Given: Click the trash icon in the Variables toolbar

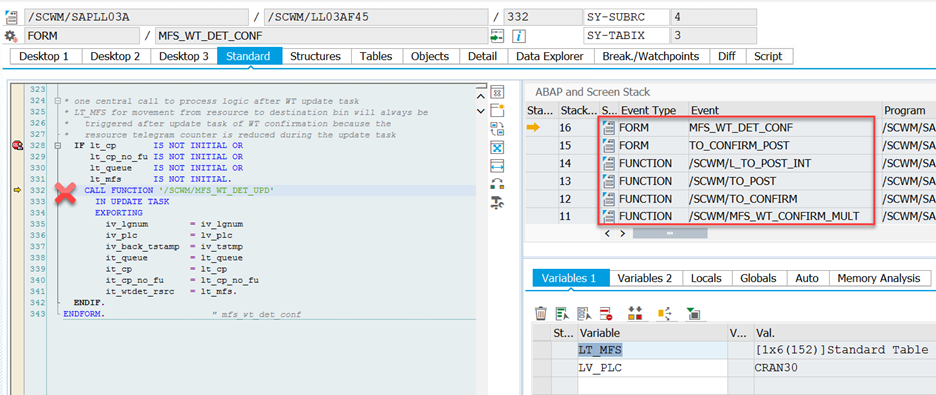Looking at the screenshot, I should [540, 313].
